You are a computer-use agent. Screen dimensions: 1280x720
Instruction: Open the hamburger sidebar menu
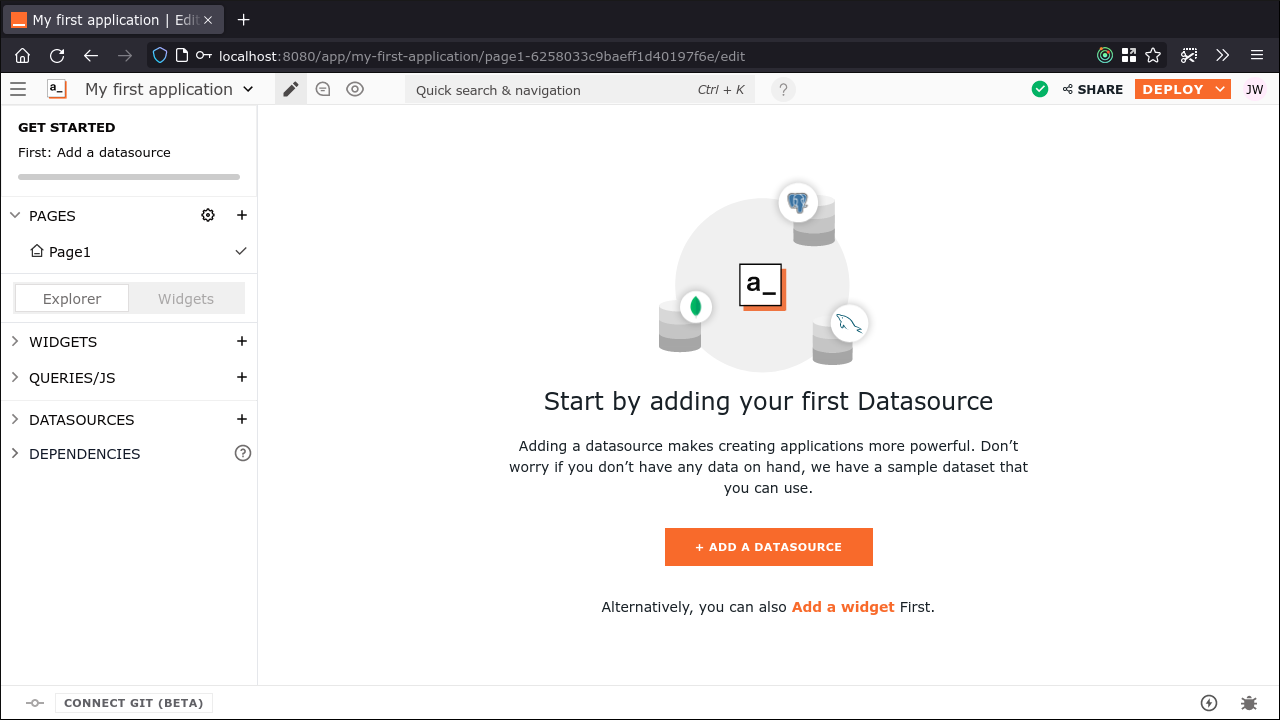(18, 89)
